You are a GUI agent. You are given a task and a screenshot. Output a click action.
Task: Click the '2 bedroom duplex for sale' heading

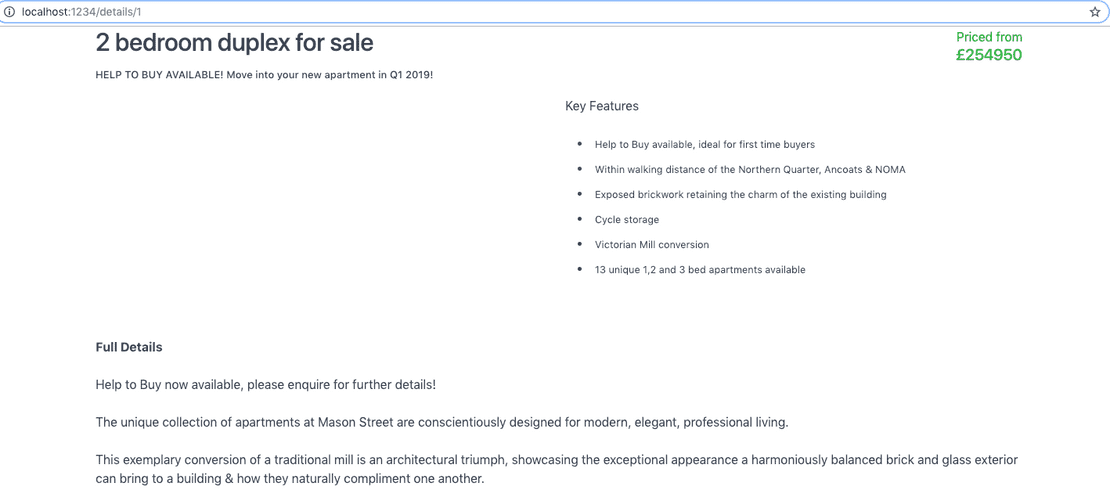coord(234,43)
